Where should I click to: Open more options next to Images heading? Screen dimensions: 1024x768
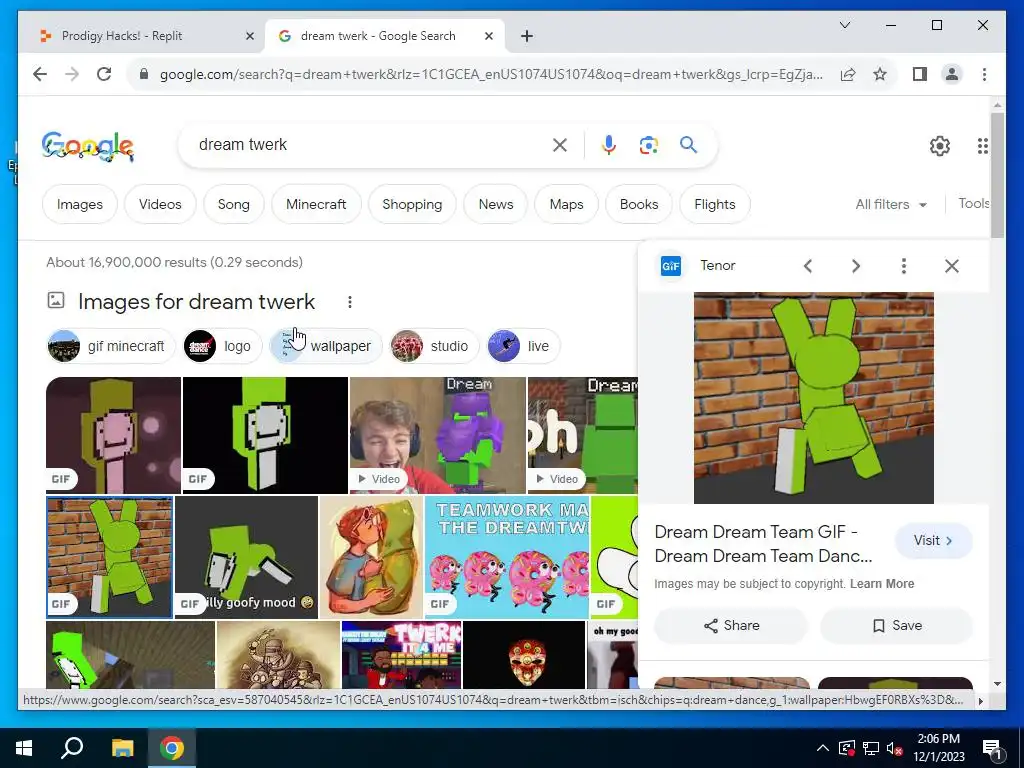[x=350, y=302]
